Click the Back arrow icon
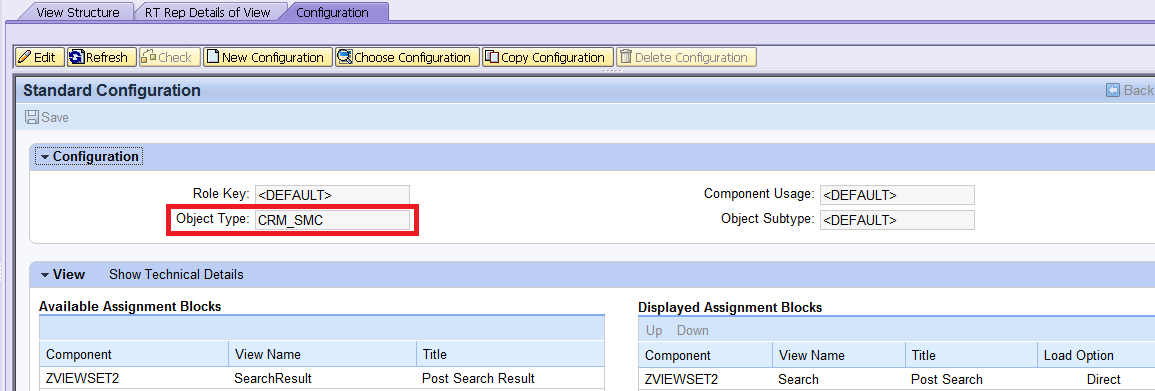This screenshot has height=391, width=1155. (1113, 91)
